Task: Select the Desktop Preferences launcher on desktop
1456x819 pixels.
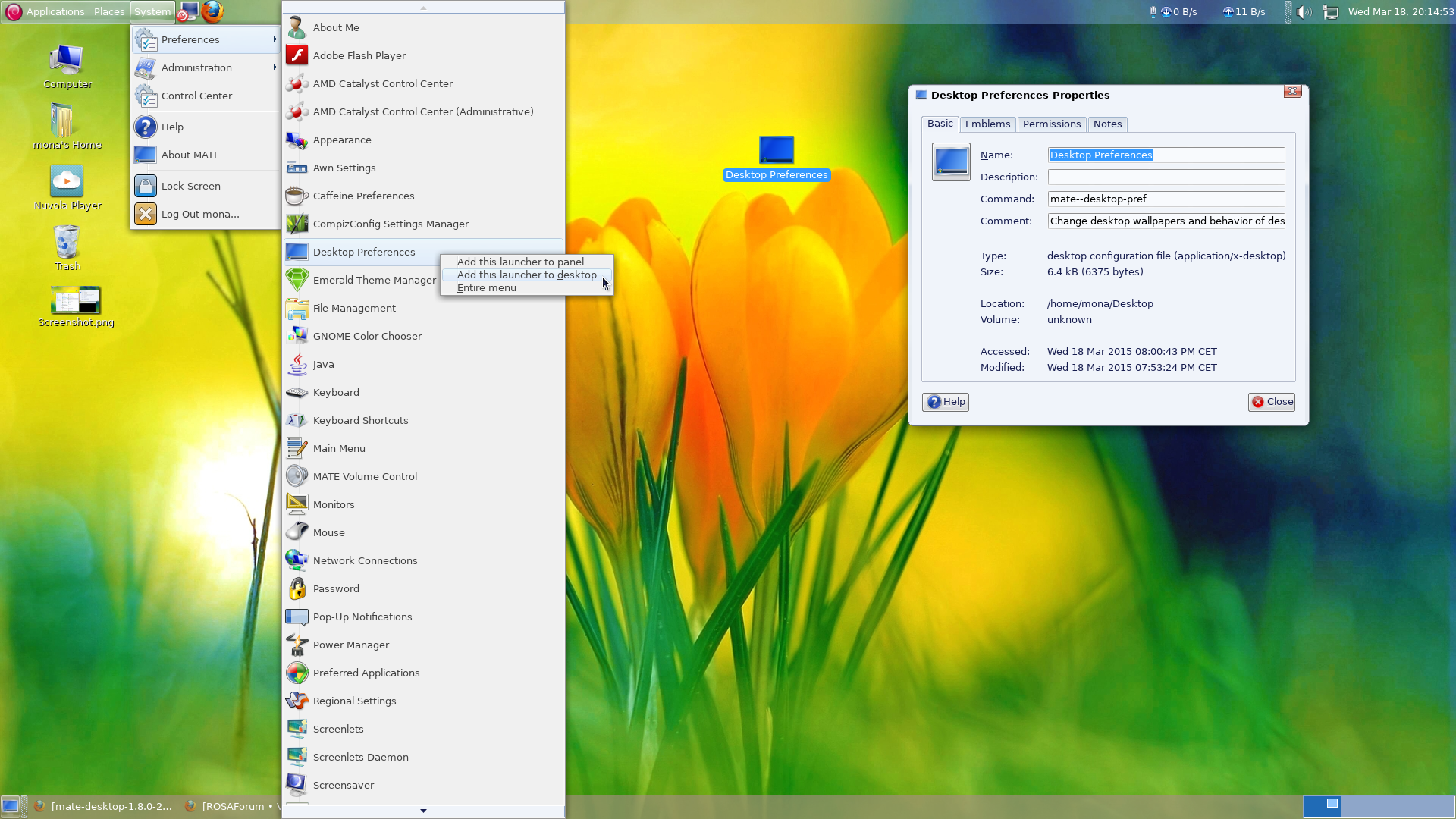Action: [x=776, y=150]
